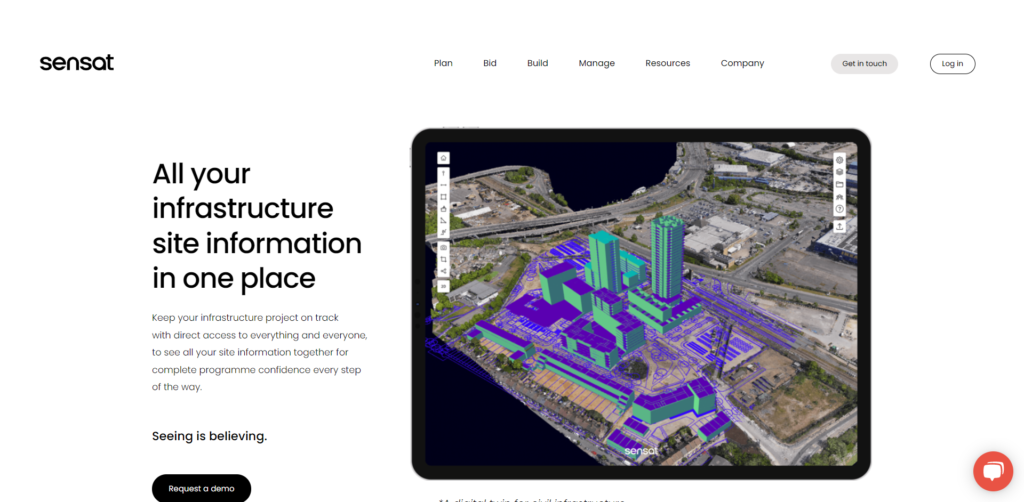Open the Resources menu
1024x502 pixels.
coord(667,63)
